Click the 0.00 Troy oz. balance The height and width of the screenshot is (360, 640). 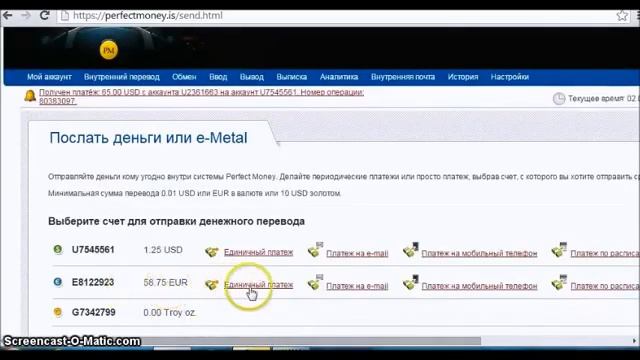click(170, 313)
